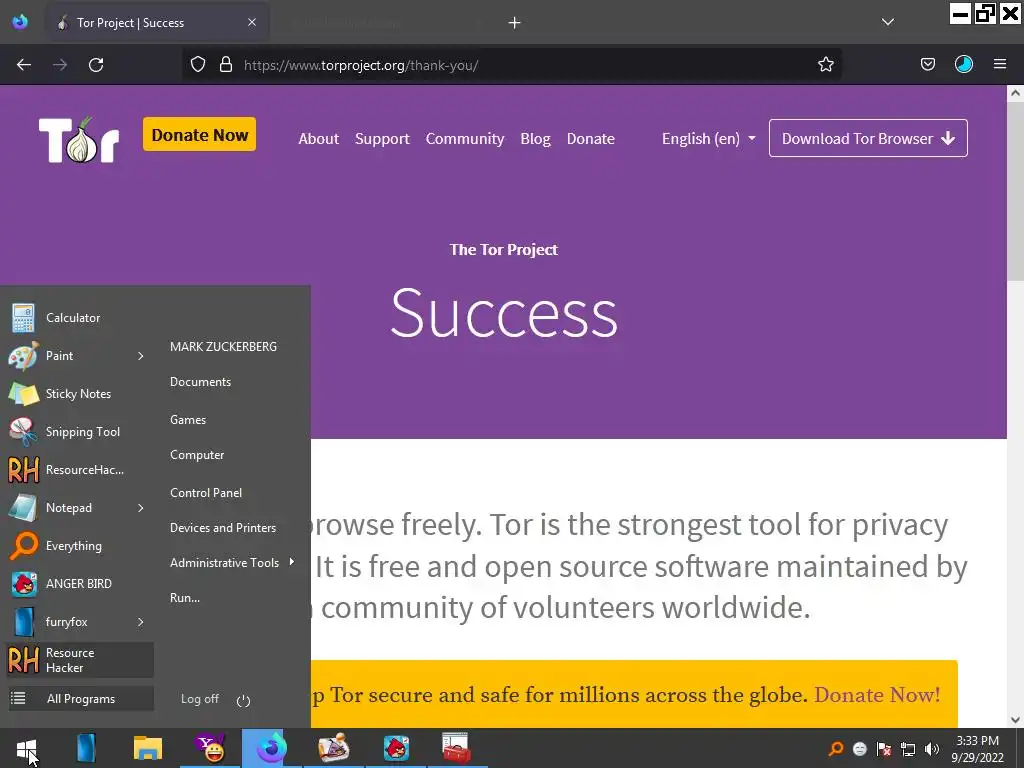
Task: Open the Pocket save icon
Action: [927, 65]
